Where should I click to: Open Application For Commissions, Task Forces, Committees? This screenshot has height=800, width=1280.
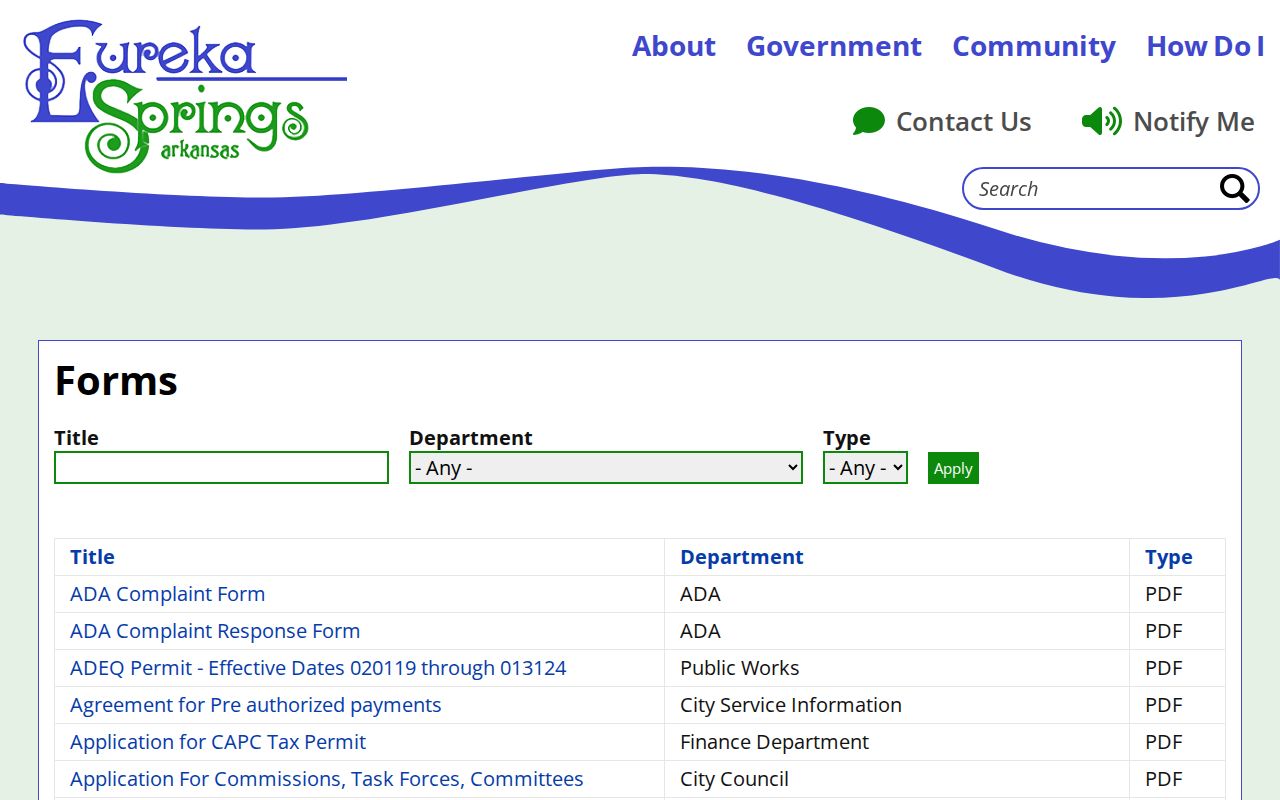click(x=326, y=779)
